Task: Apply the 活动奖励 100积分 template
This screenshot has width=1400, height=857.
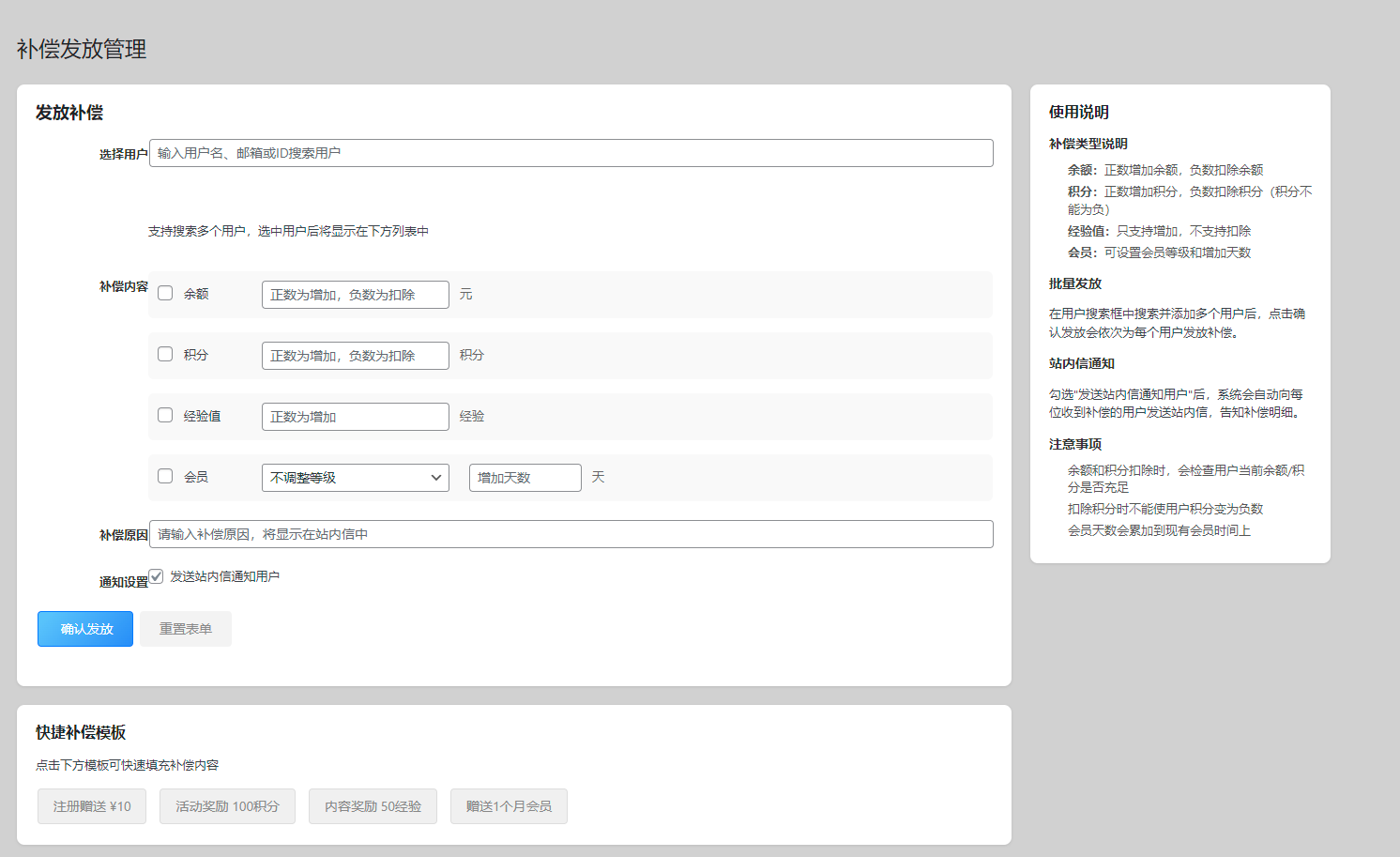Action: 227,806
